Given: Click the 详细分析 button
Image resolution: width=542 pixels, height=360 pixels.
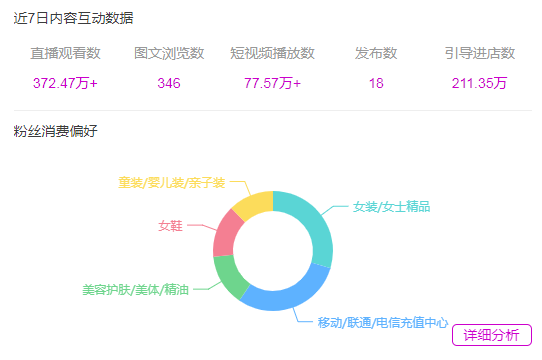Looking at the screenshot, I should pos(492,335).
